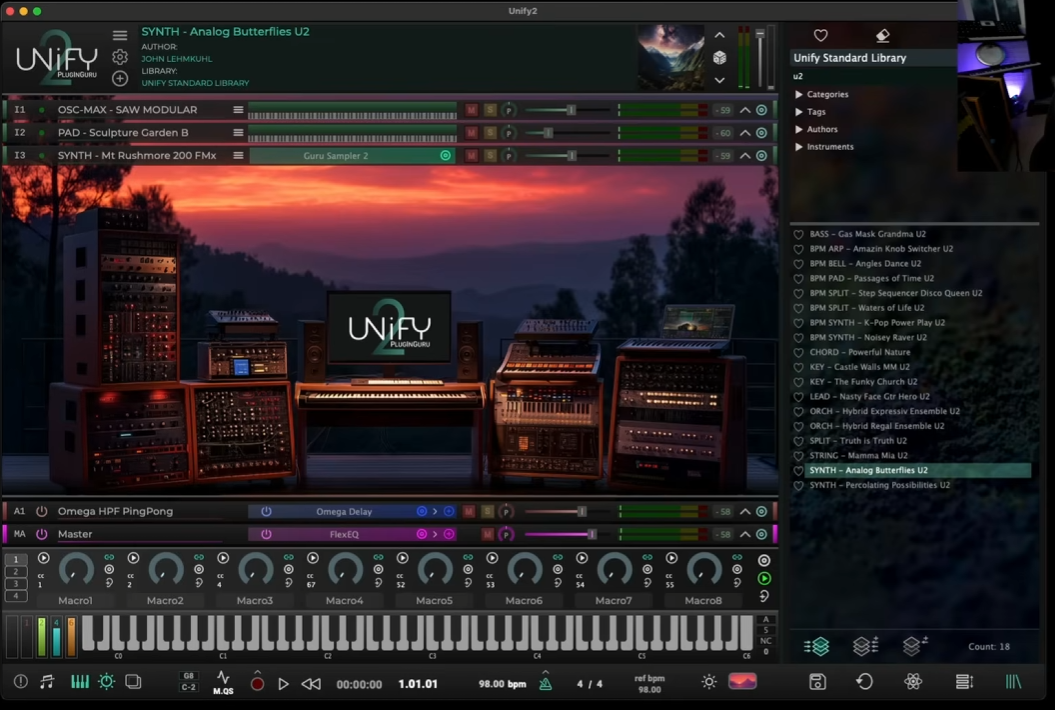The height and width of the screenshot is (710, 1055).
Task: Mute the SYNTH Mt Rushmore 200 FMx layer
Action: point(471,156)
